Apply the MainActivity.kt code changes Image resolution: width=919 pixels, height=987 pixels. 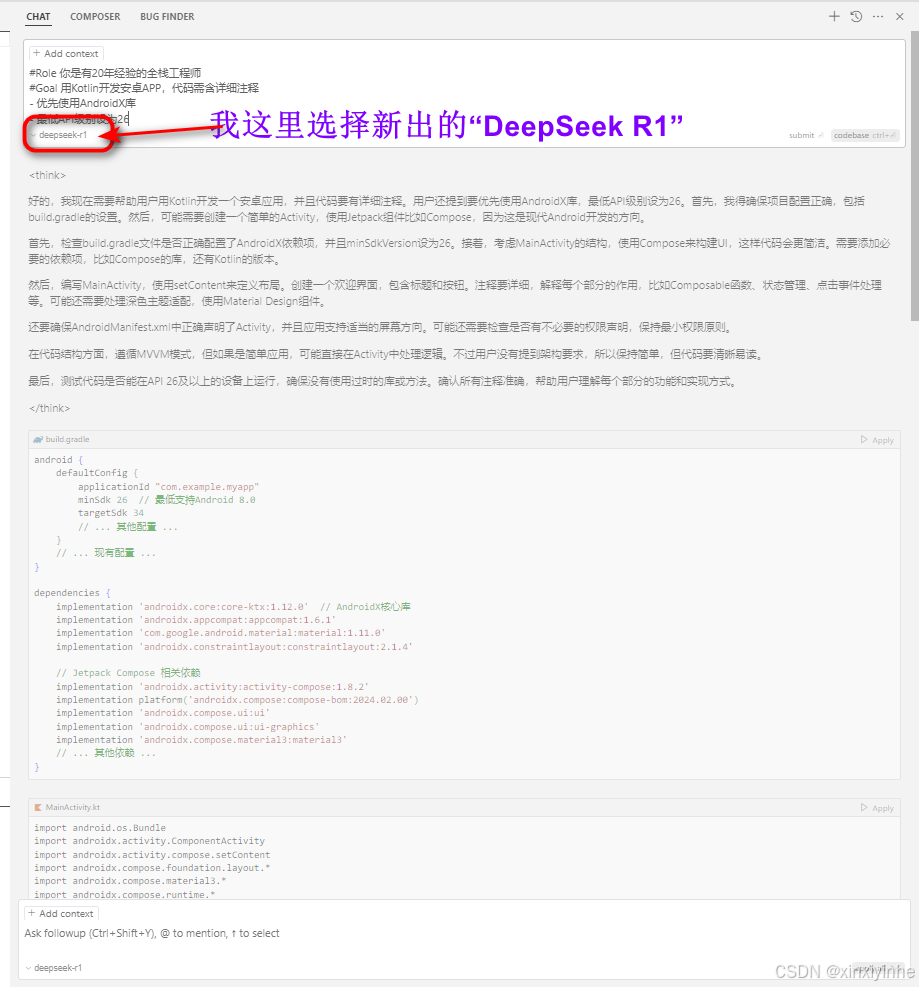click(877, 807)
